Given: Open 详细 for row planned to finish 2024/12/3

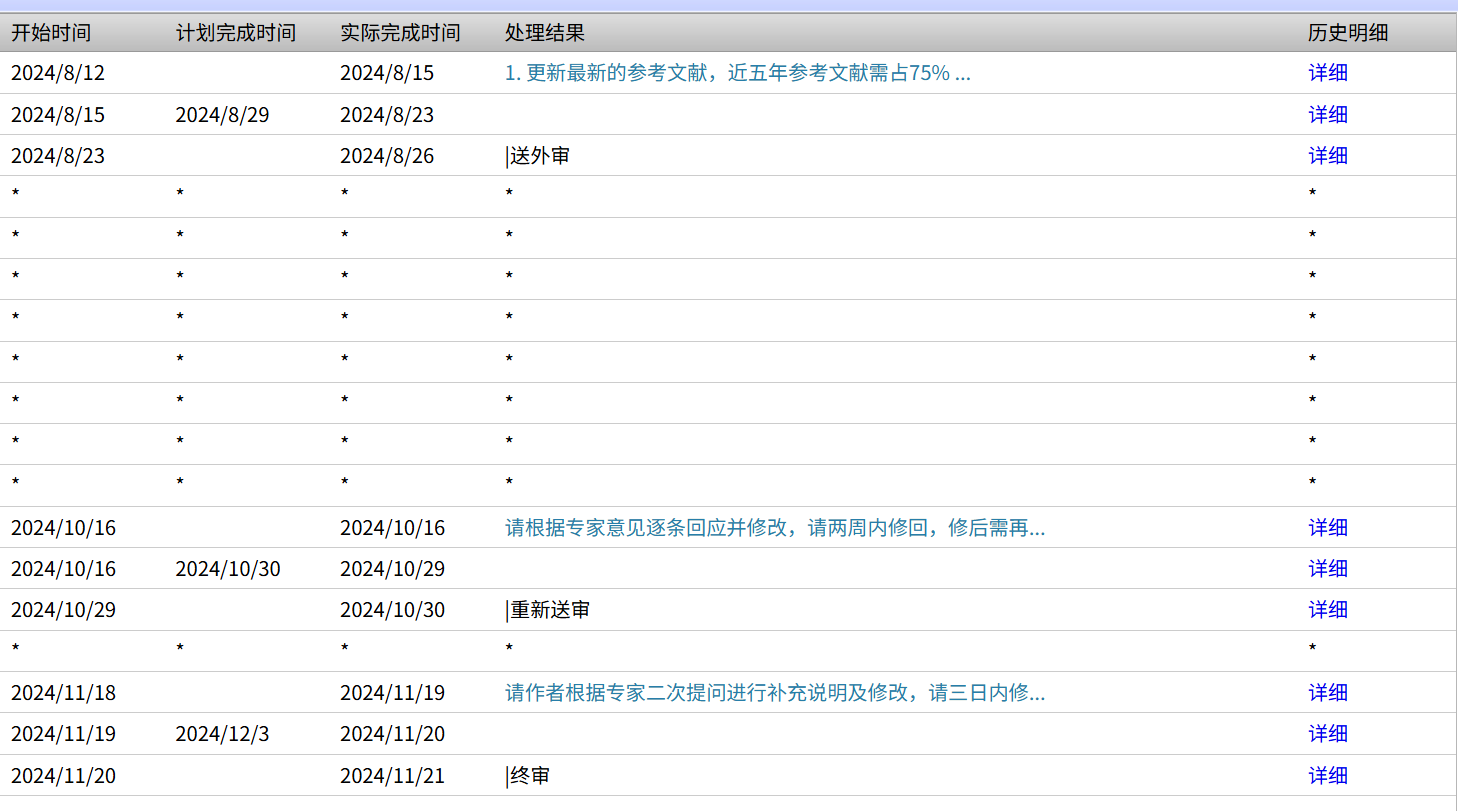Looking at the screenshot, I should [1327, 734].
